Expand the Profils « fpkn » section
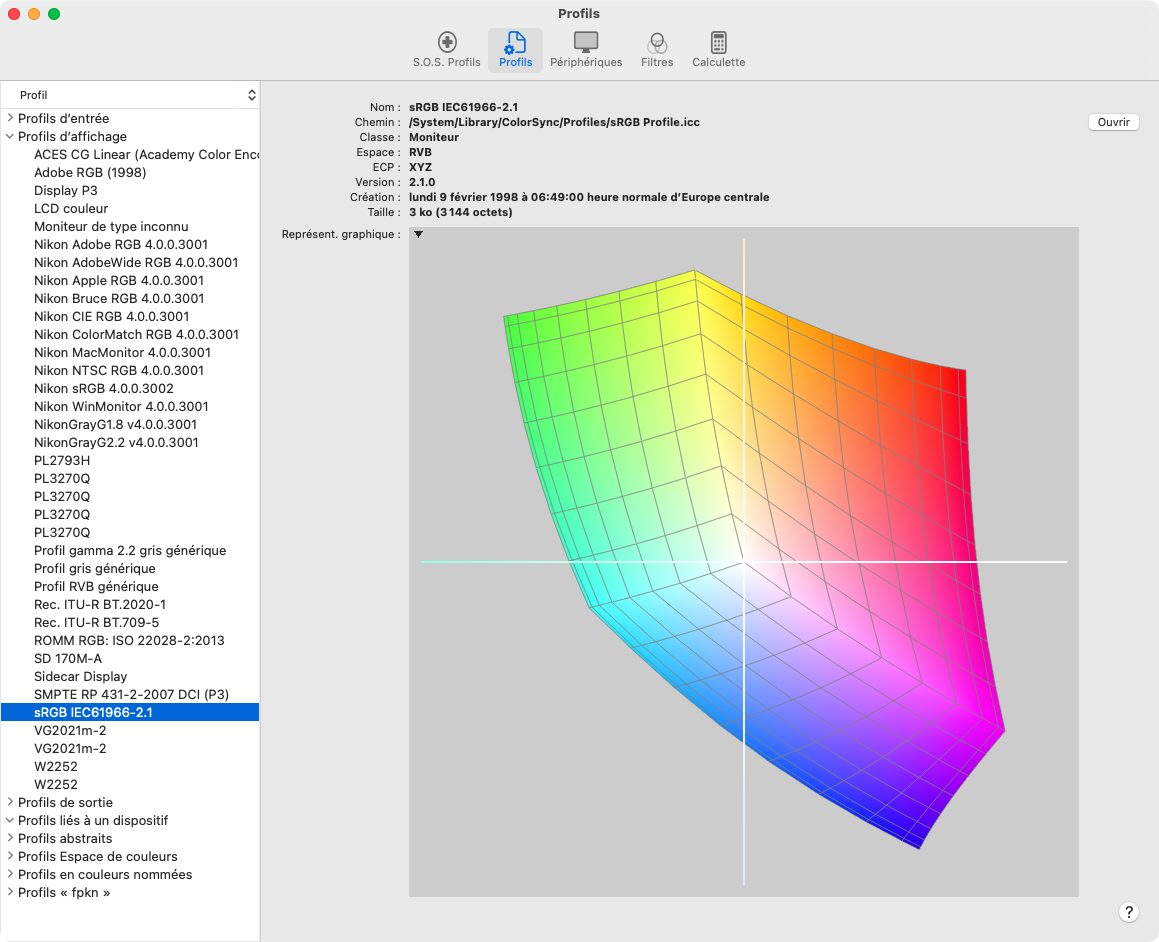The height and width of the screenshot is (942, 1159). point(10,892)
